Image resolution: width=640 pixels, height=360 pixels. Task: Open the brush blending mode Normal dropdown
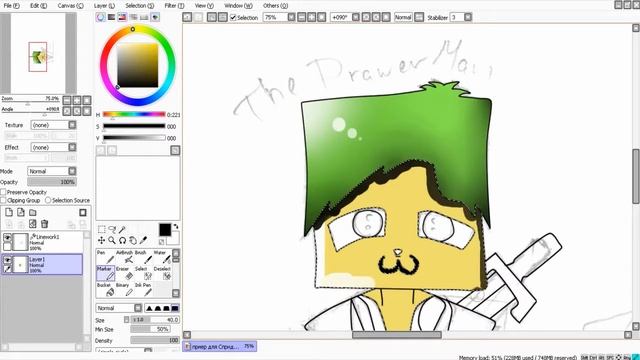point(138,308)
